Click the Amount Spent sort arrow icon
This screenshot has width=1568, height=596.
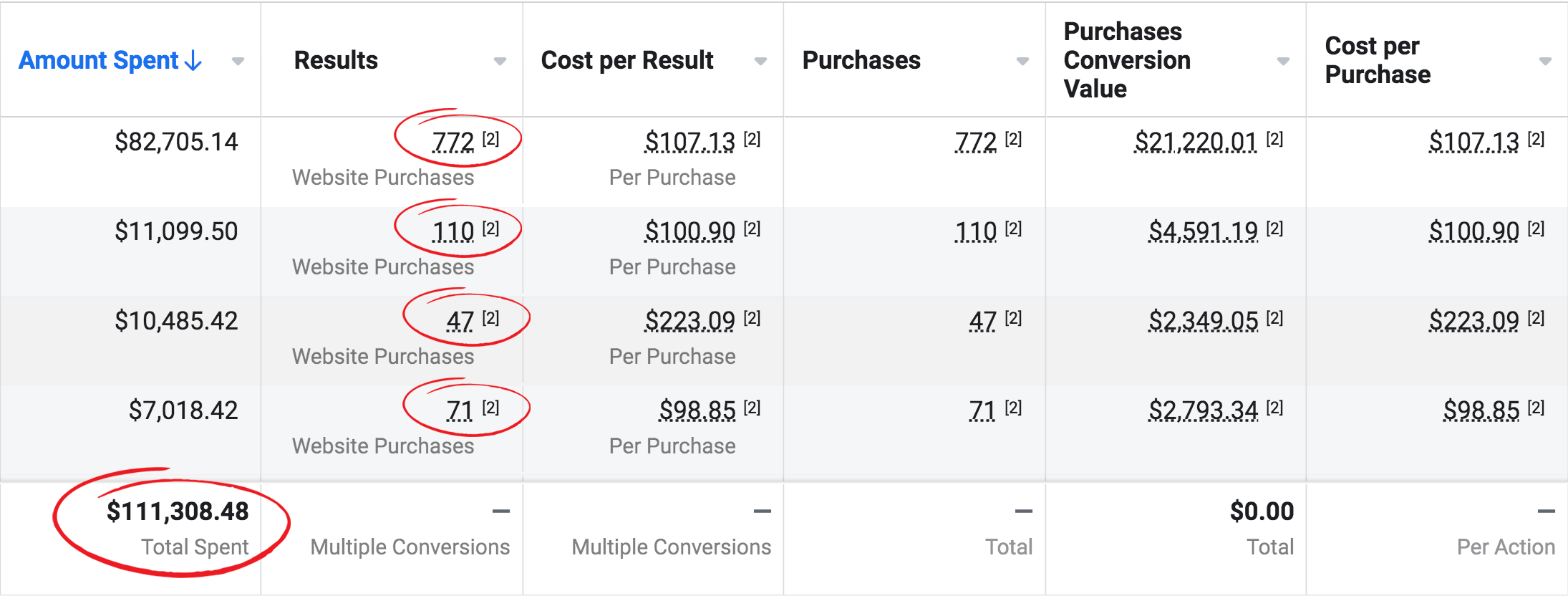193,61
